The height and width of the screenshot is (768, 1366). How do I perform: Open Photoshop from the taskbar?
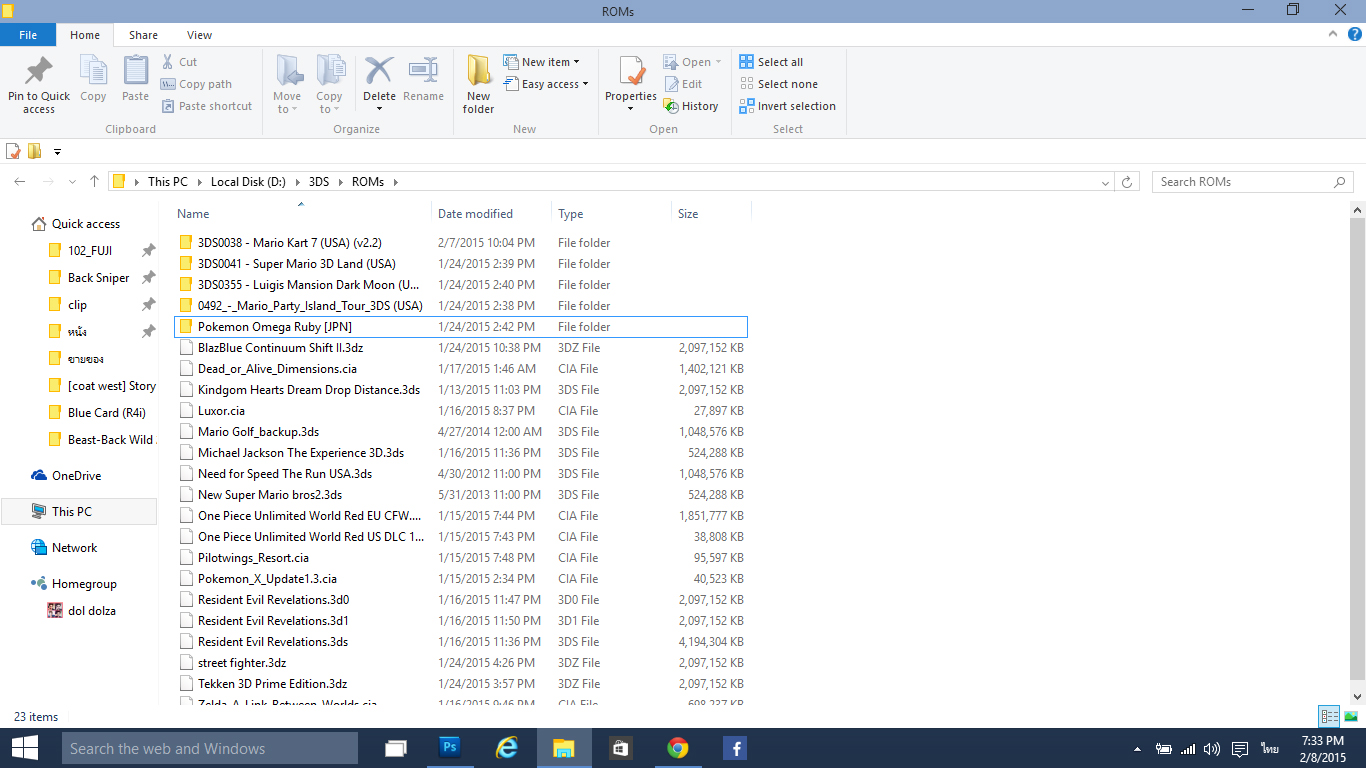pyautogui.click(x=449, y=748)
